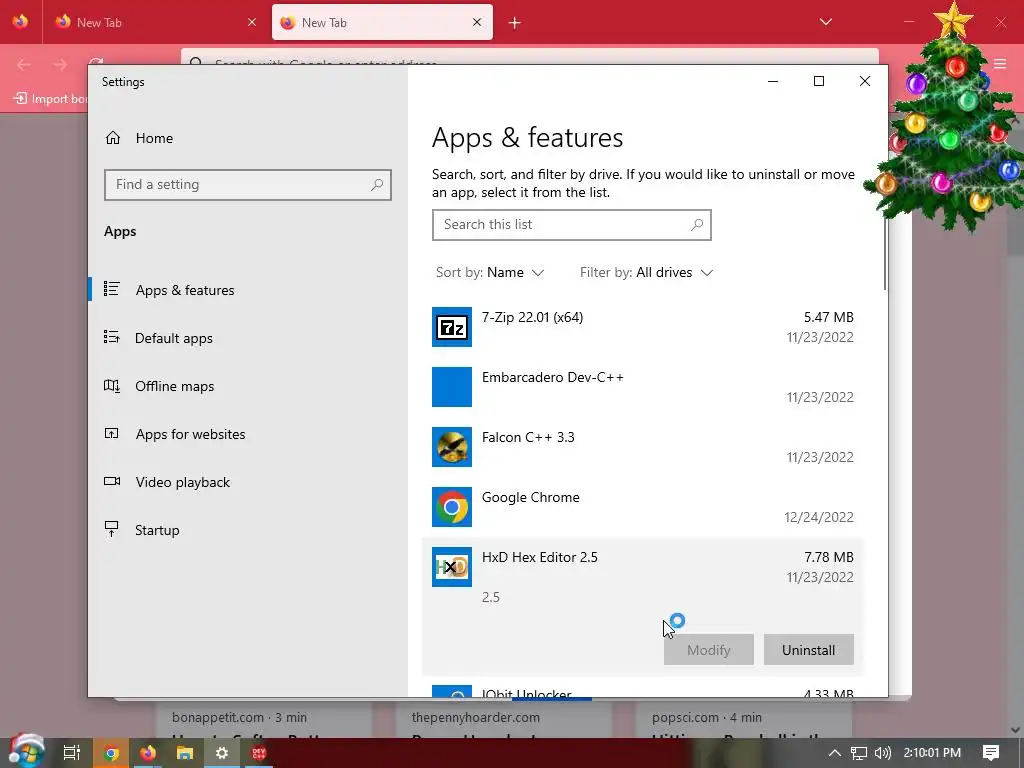The image size is (1024, 768).
Task: Click the greyed Modify button
Action: pyautogui.click(x=709, y=650)
